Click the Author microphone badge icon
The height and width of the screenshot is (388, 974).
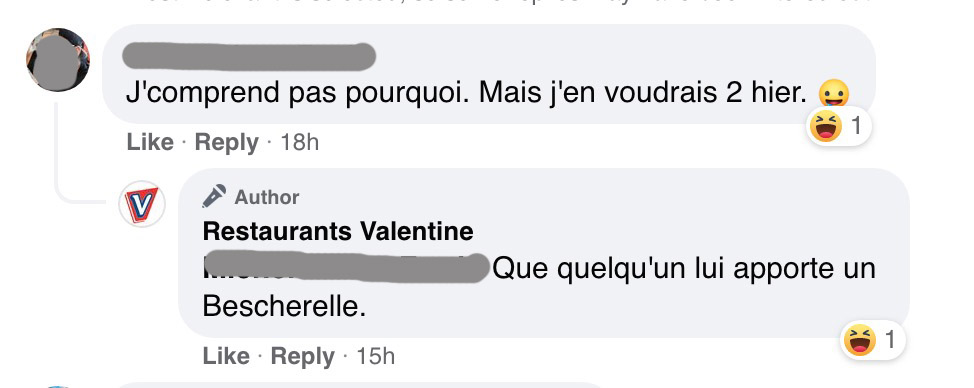pyautogui.click(x=214, y=196)
